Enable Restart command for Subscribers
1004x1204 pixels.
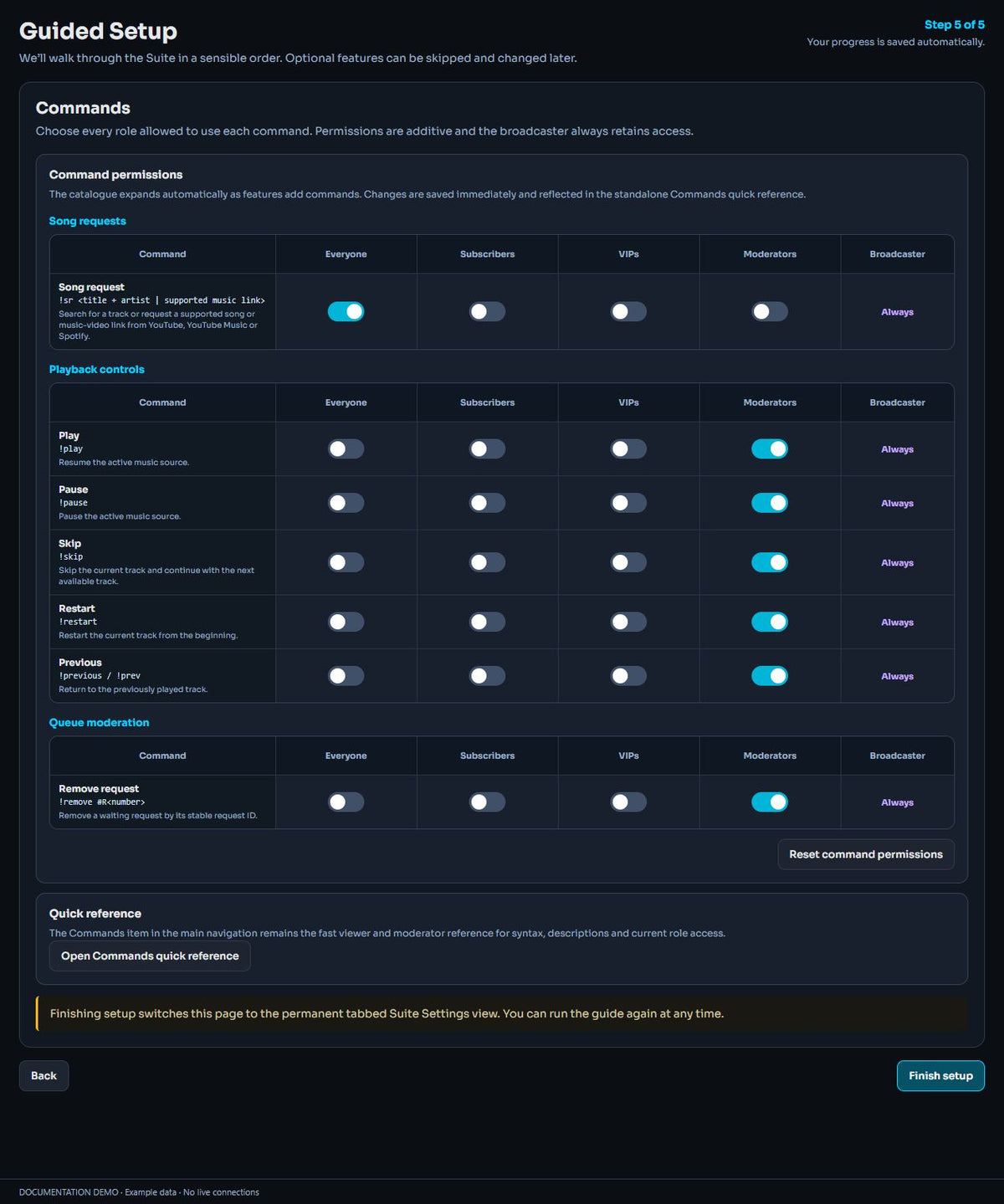487,622
